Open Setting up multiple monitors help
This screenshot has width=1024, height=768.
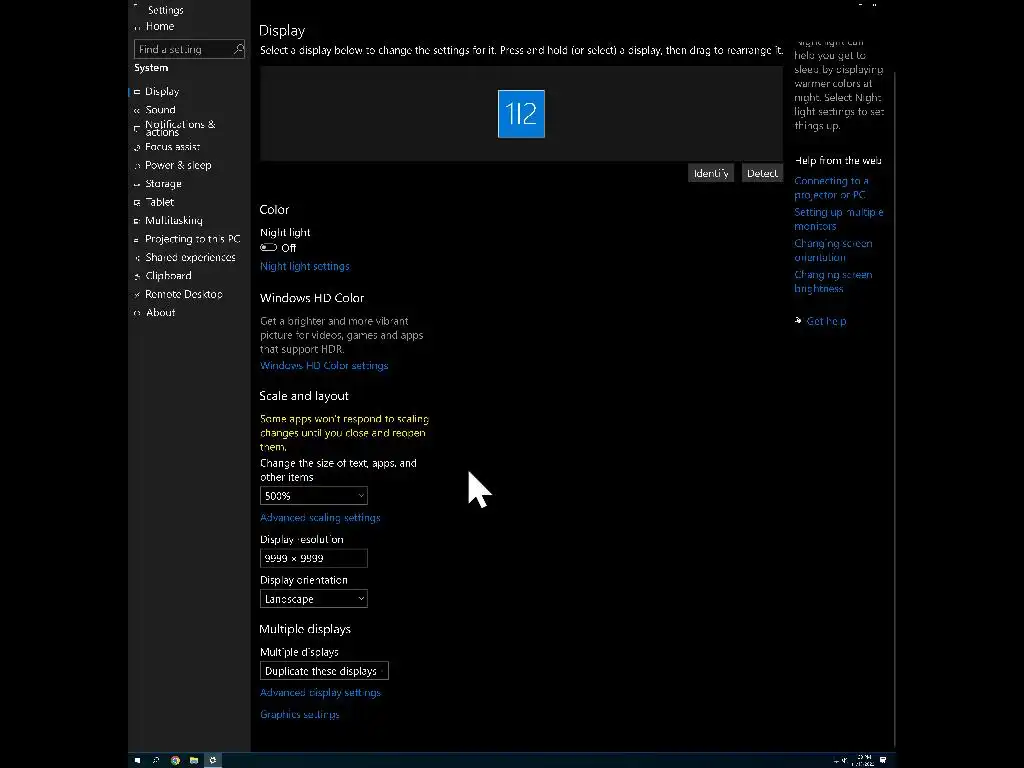click(x=839, y=219)
